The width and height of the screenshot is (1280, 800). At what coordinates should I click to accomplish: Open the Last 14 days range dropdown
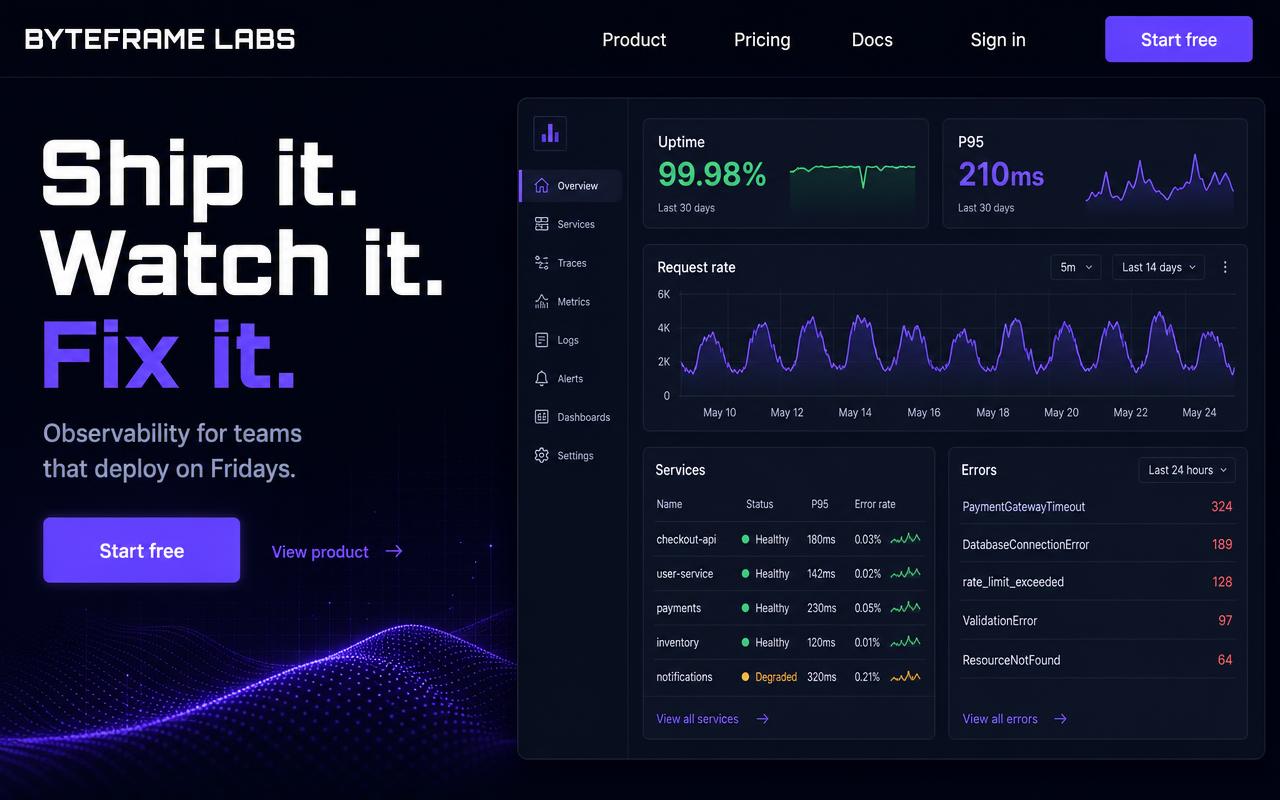(x=1158, y=267)
